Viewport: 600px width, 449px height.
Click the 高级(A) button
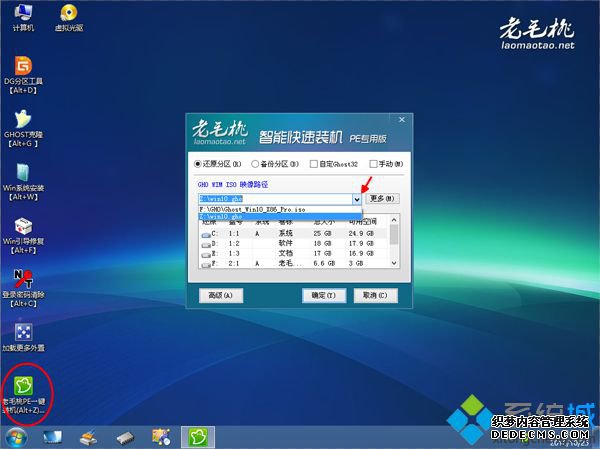click(221, 296)
